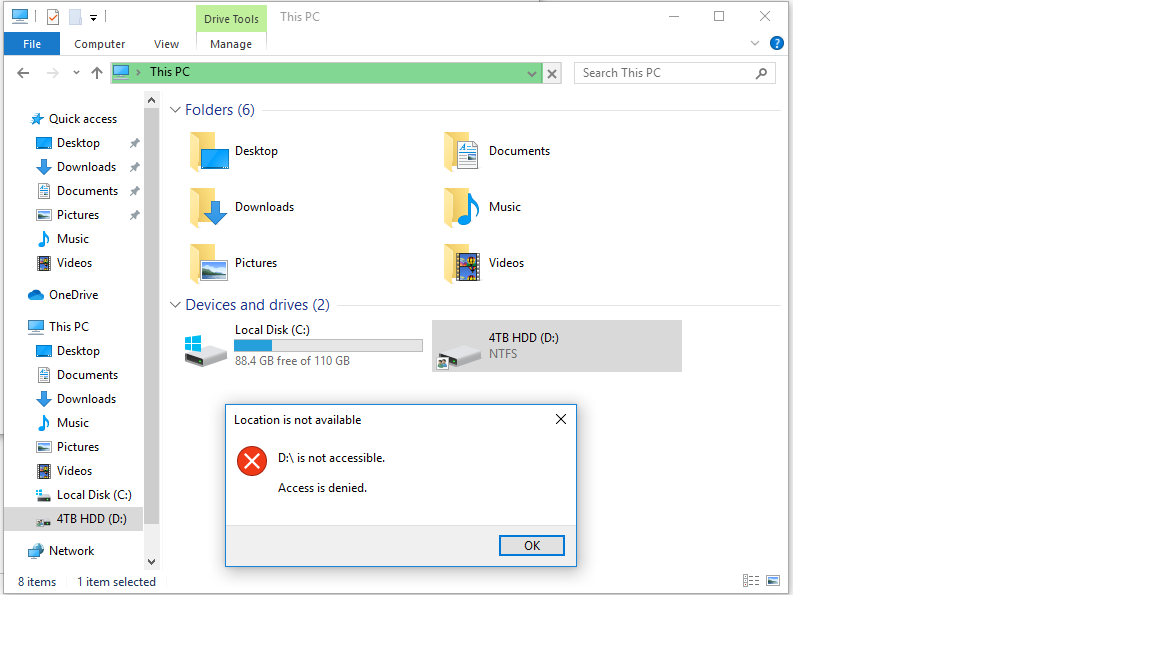Open the Pictures folder icon

click(209, 263)
